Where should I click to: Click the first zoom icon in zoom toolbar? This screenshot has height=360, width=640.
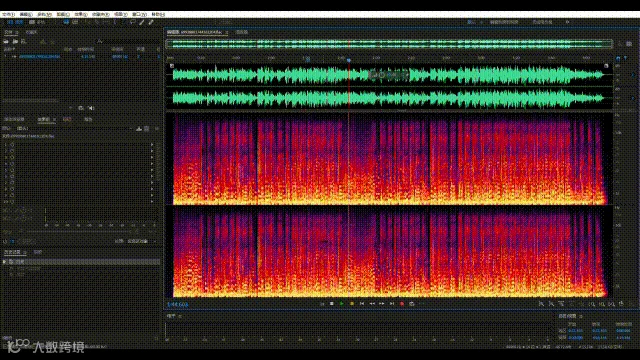point(541,304)
